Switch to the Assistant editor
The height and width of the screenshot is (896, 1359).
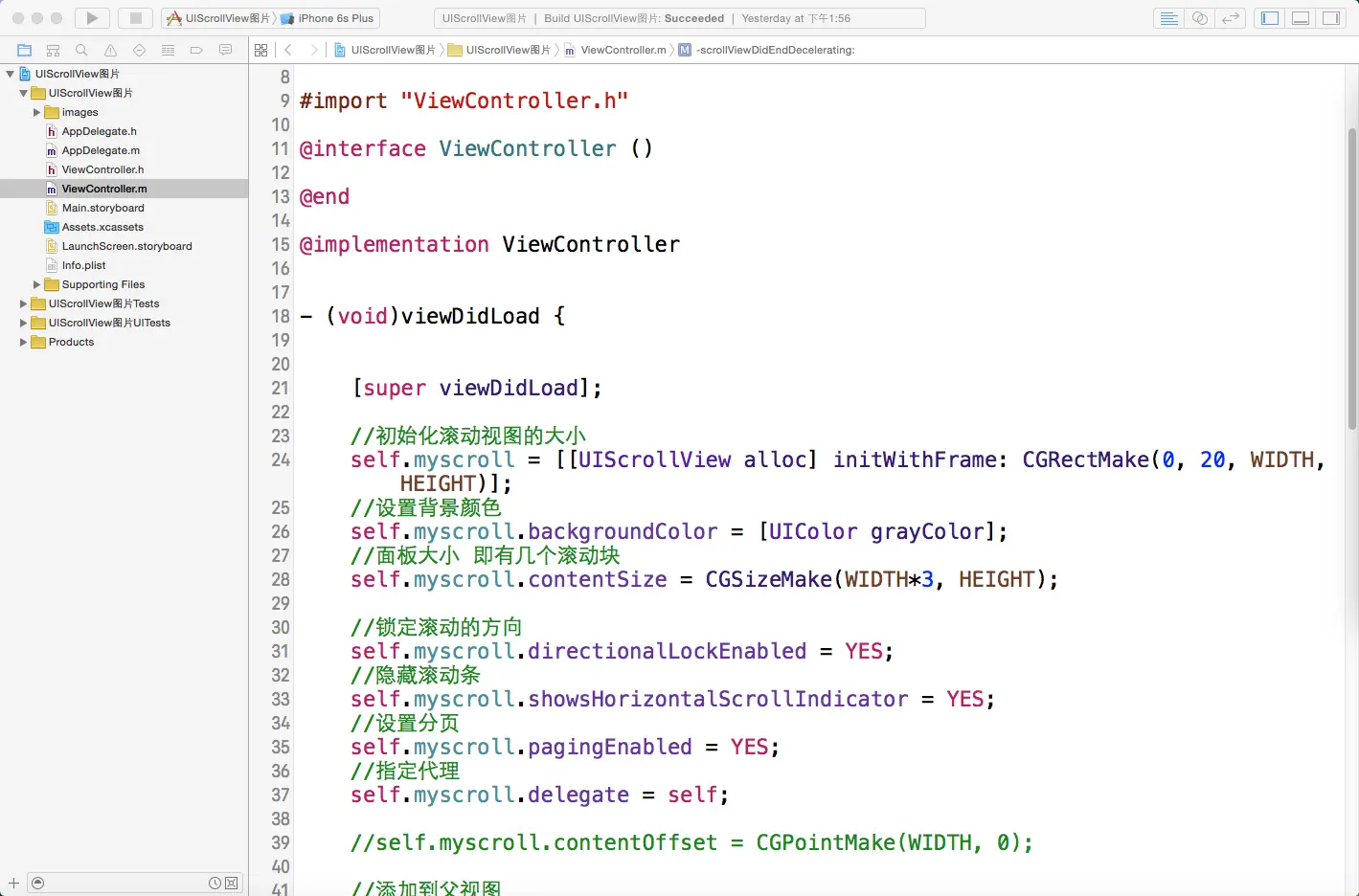(1199, 18)
